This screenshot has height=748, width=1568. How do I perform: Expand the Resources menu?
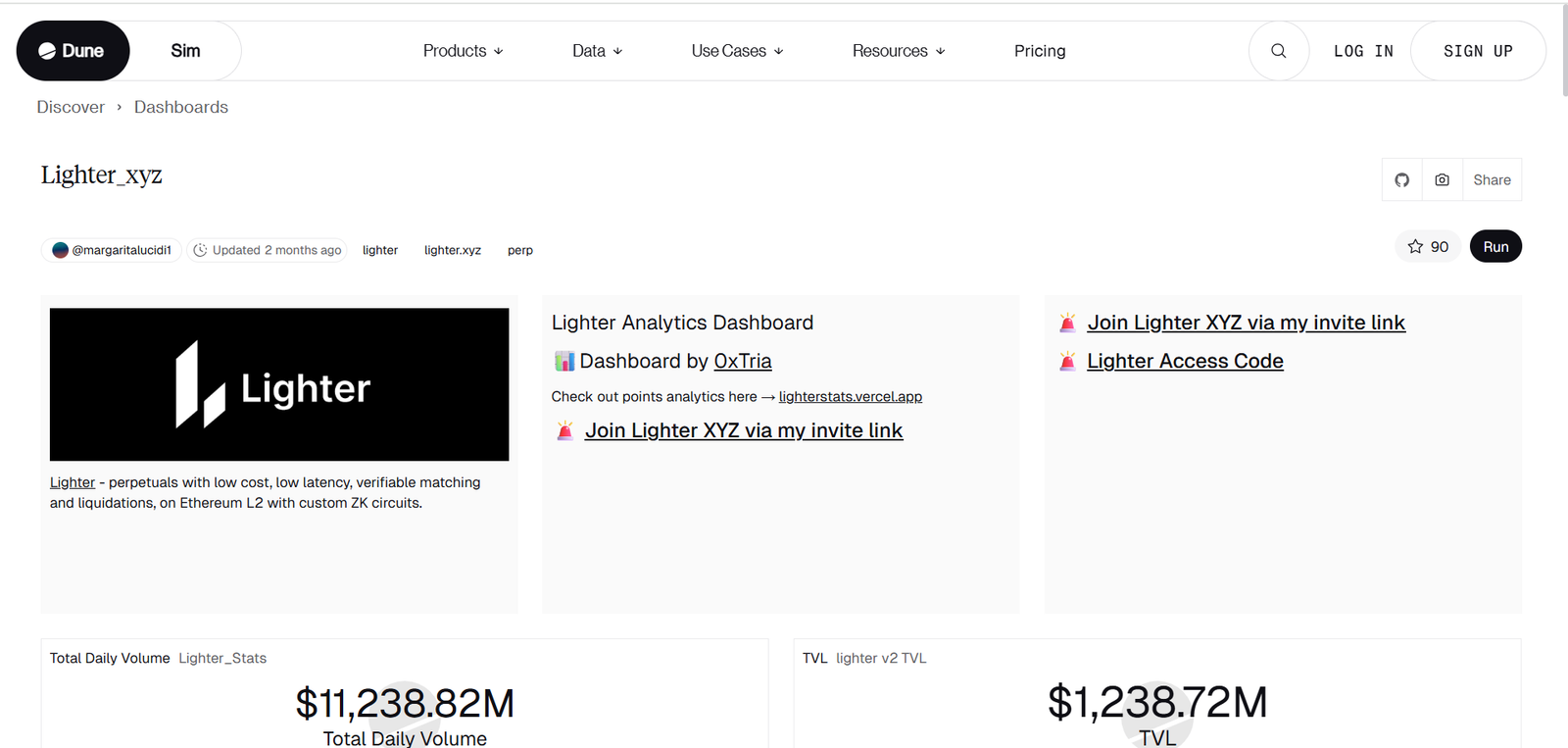tap(898, 51)
